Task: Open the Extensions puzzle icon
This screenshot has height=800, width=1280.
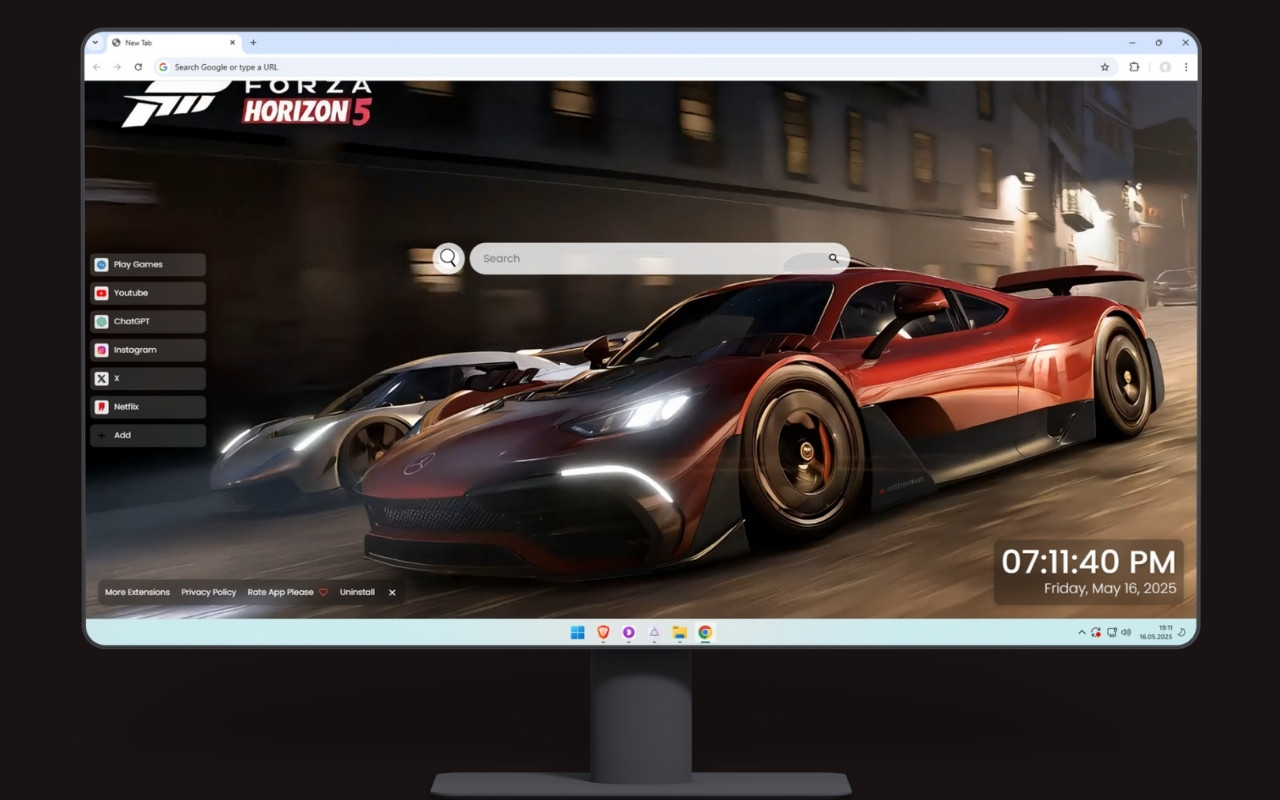Action: point(1134,67)
